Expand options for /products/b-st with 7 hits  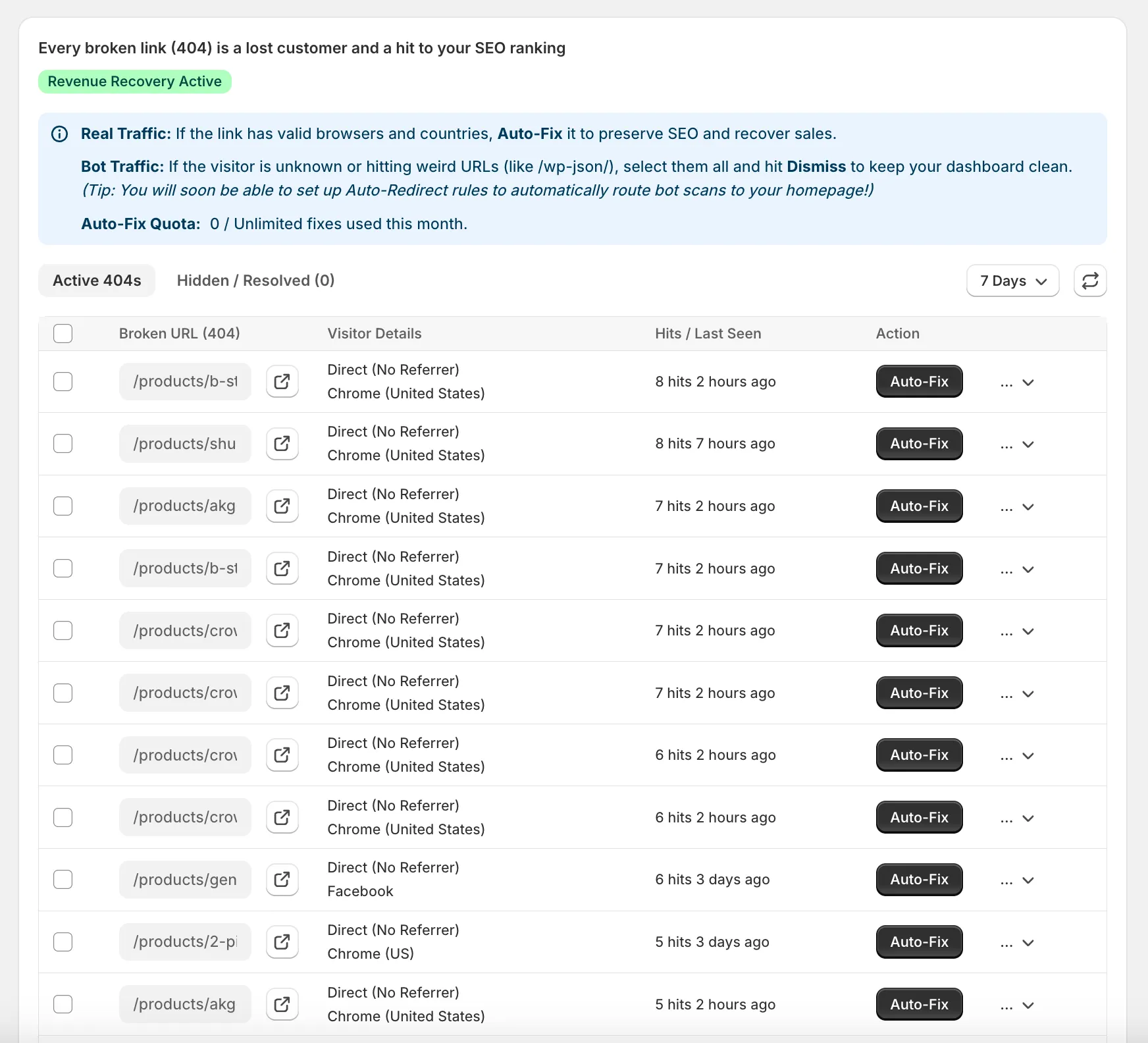[x=1018, y=570]
